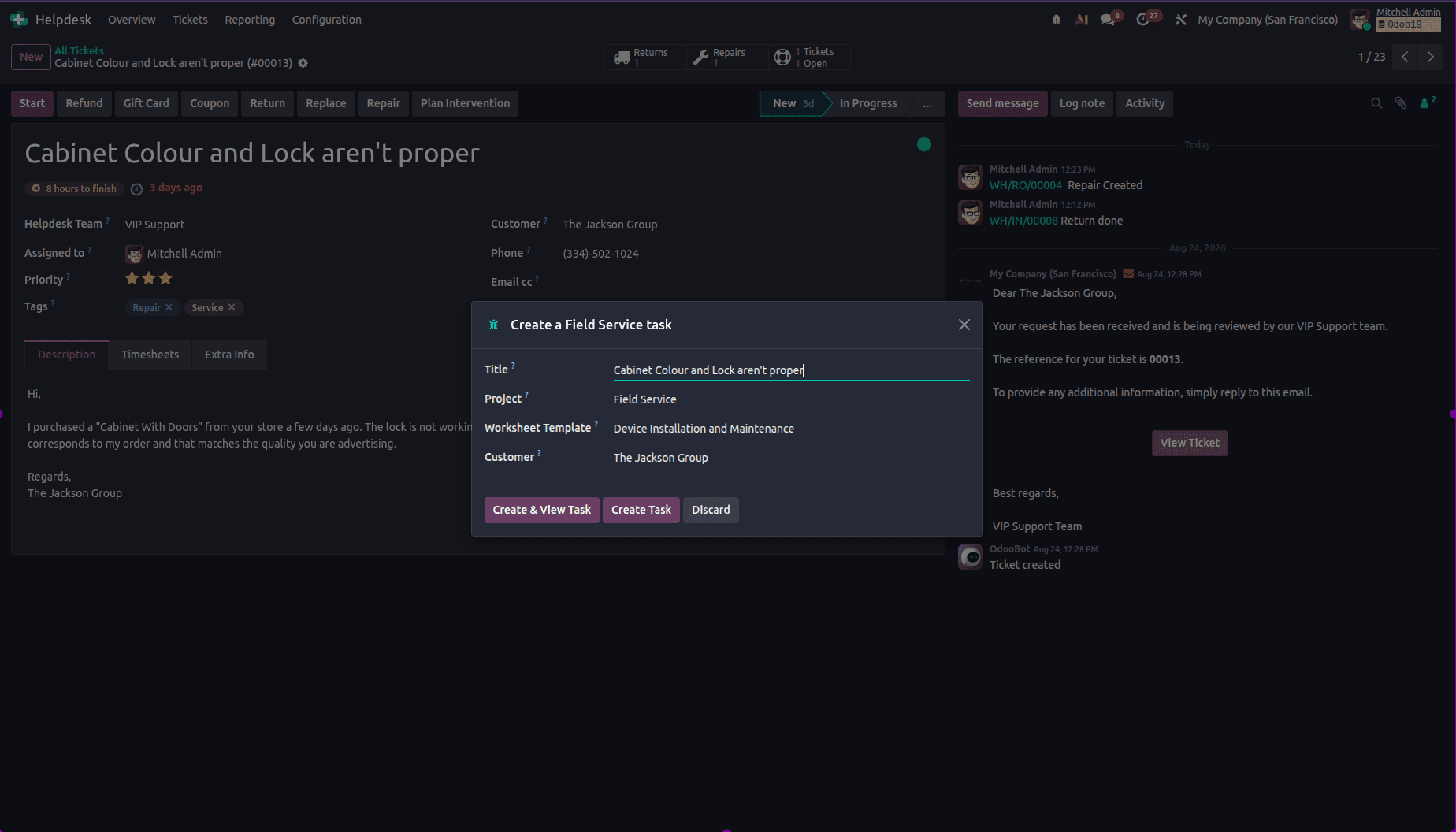Toggle the green kanban state dot
Viewport: 1456px width, 832px height.
[924, 144]
